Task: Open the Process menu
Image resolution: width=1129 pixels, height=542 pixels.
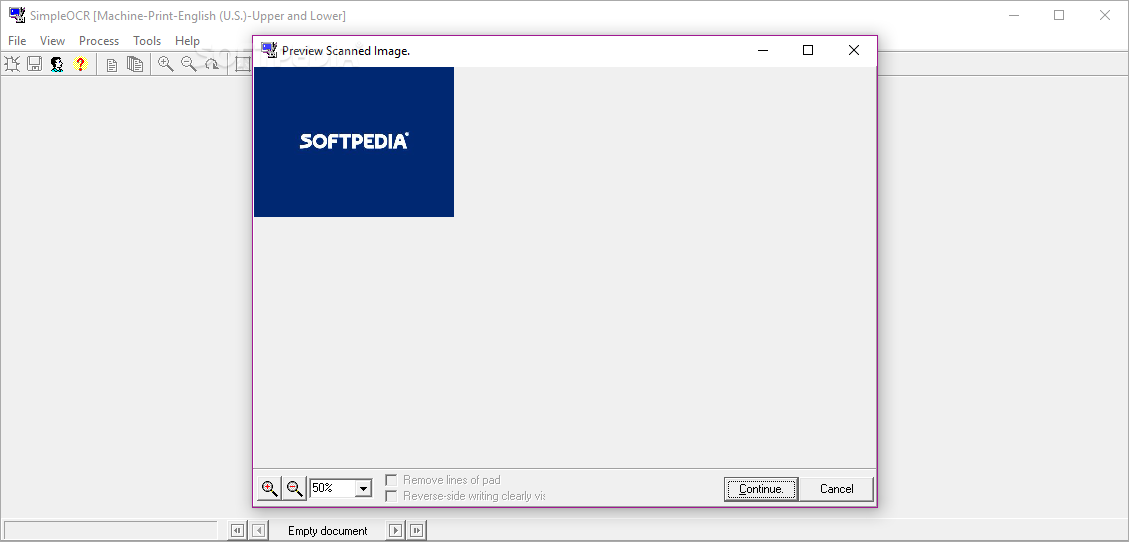Action: tap(99, 40)
